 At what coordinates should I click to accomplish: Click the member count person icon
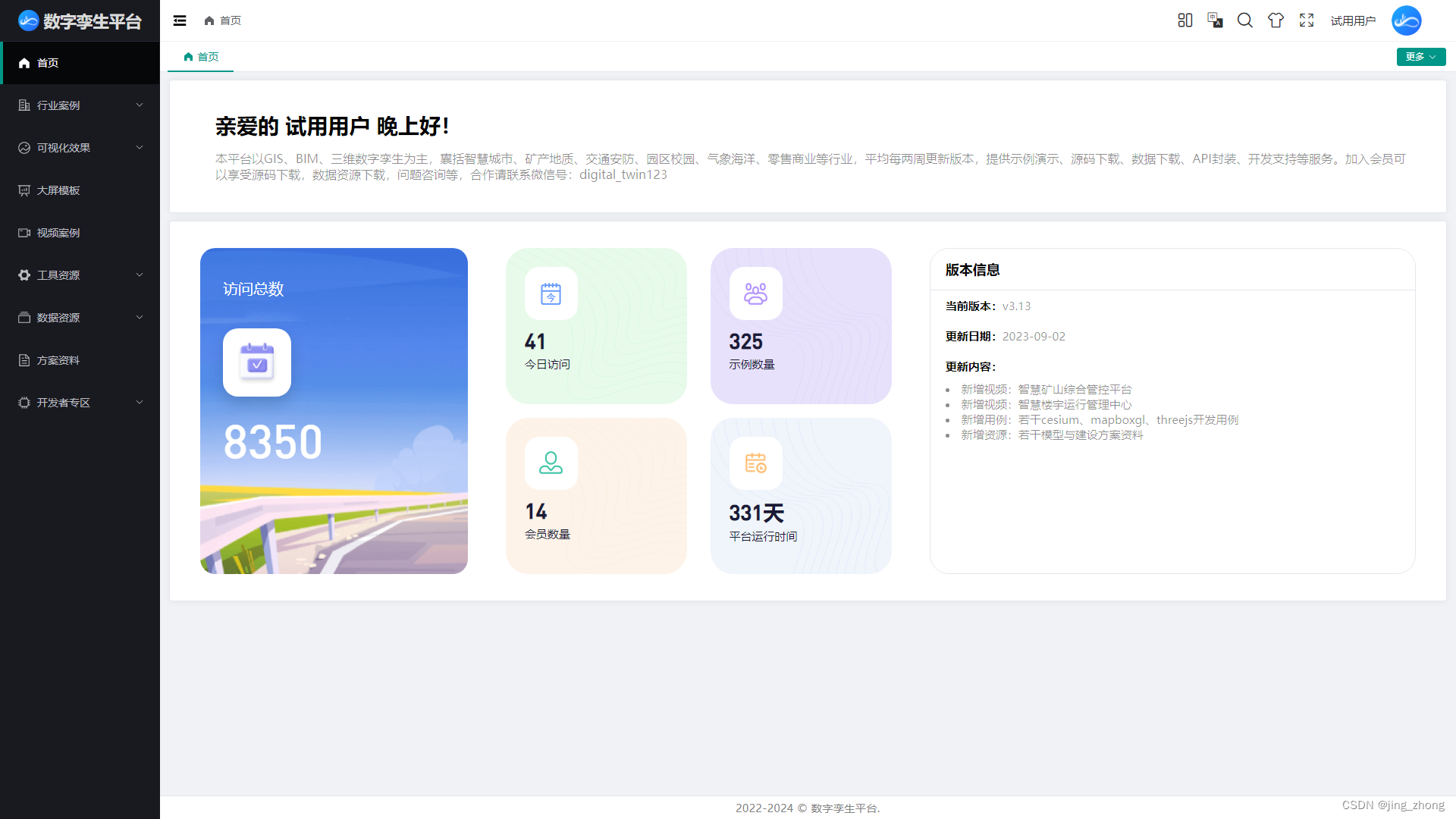551,463
